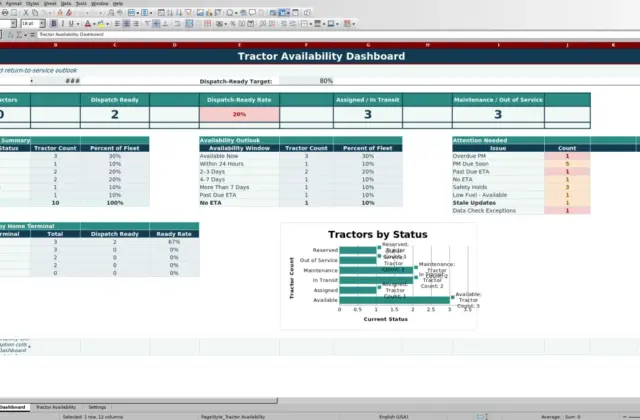Click the Copy icon
Viewport: 640px width, 420px height.
click(x=35, y=13)
